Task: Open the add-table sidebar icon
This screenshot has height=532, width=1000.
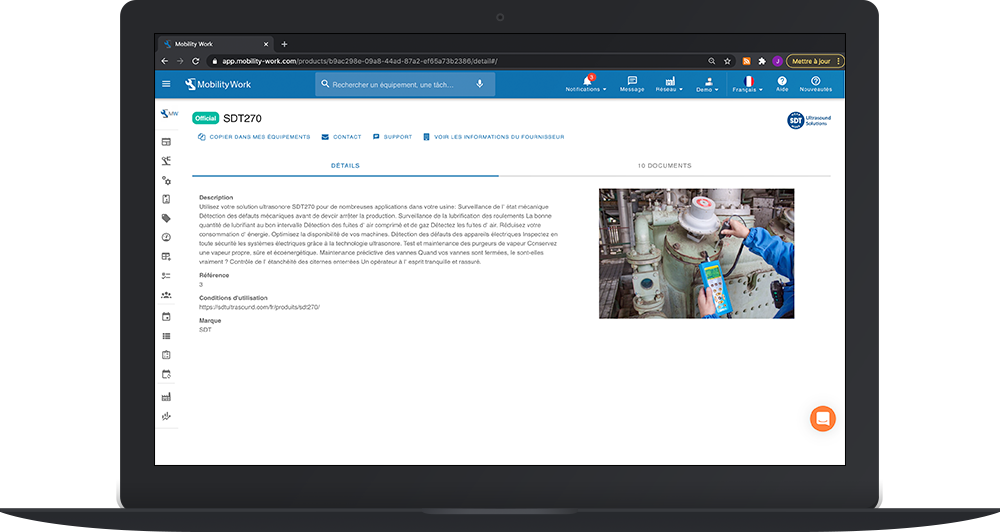Action: pos(166,256)
